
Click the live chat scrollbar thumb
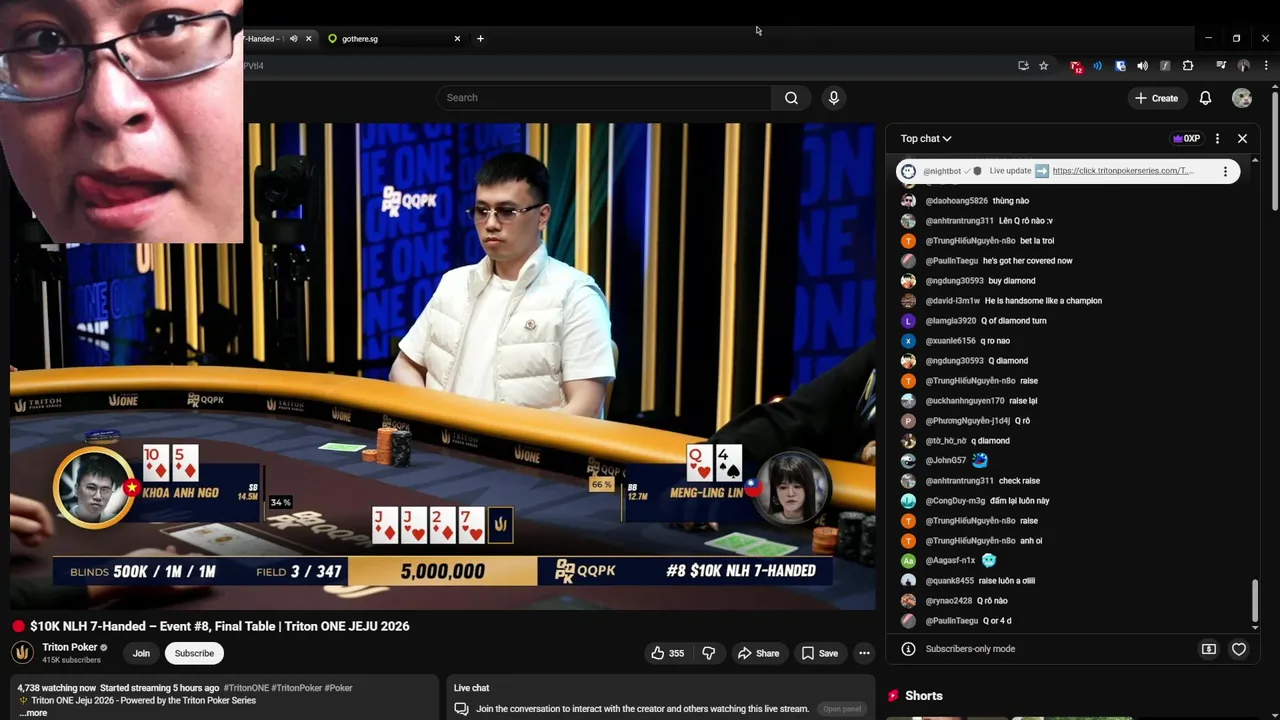(x=1255, y=600)
